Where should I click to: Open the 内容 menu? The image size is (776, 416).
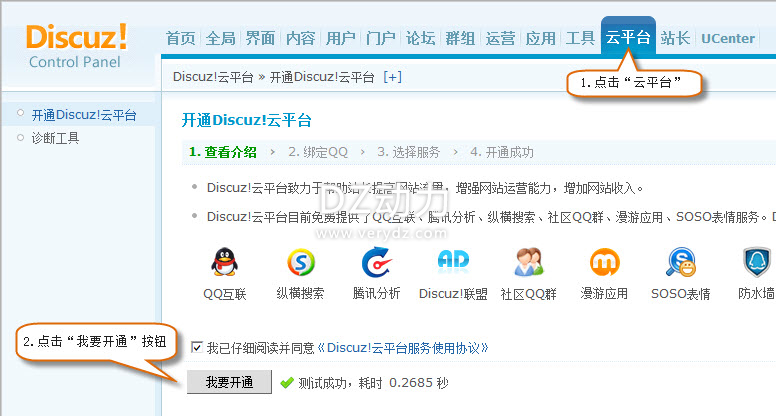[300, 38]
